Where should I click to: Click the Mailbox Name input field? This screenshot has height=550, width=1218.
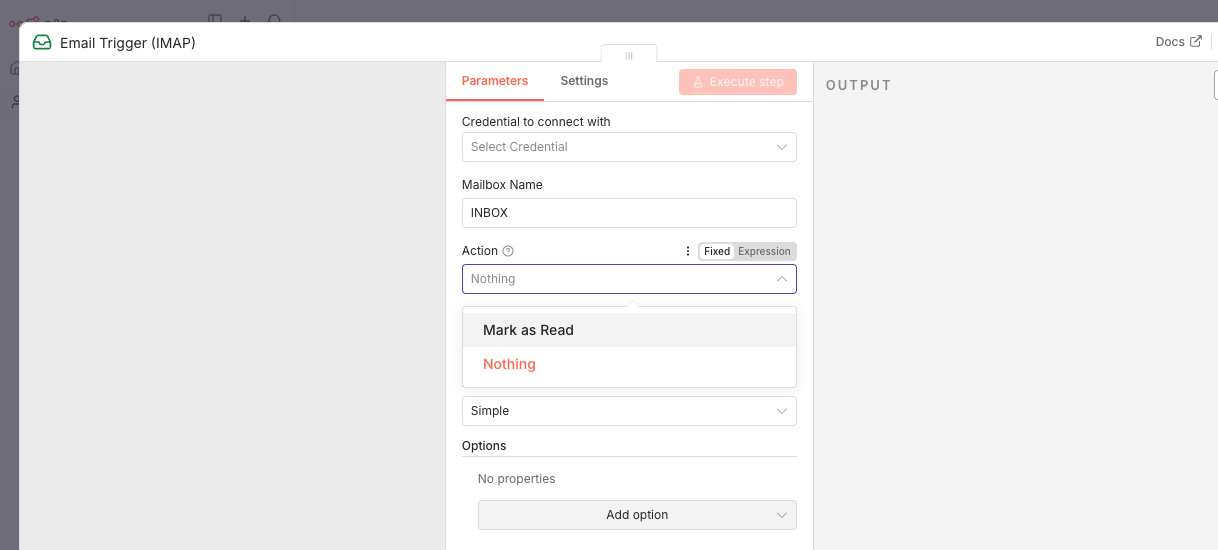629,213
